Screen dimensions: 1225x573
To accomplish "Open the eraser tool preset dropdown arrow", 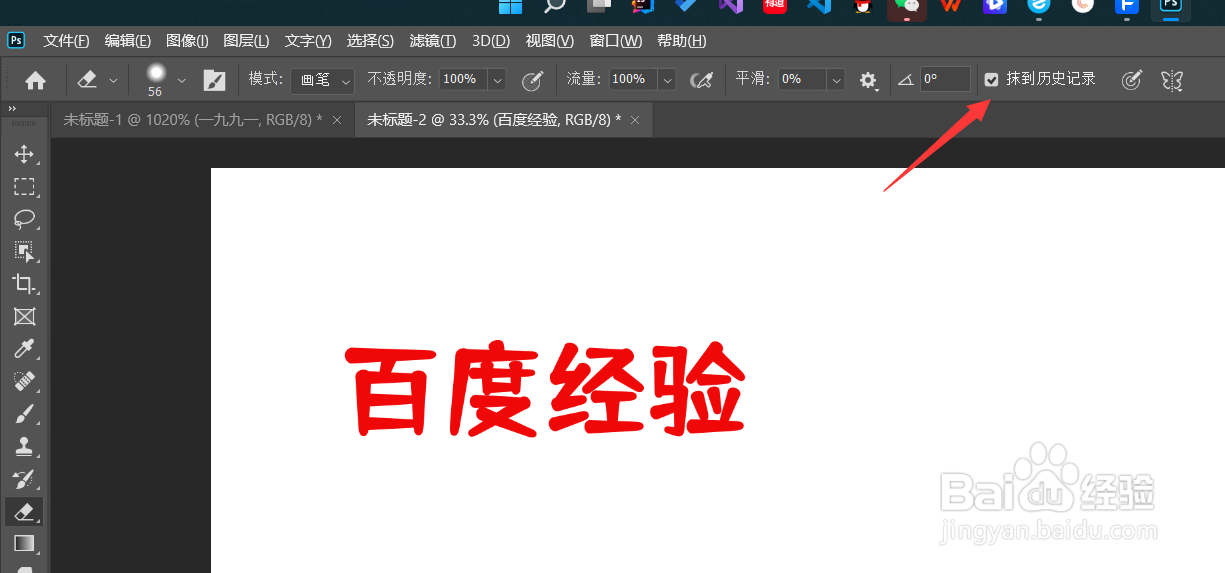I will tap(113, 80).
